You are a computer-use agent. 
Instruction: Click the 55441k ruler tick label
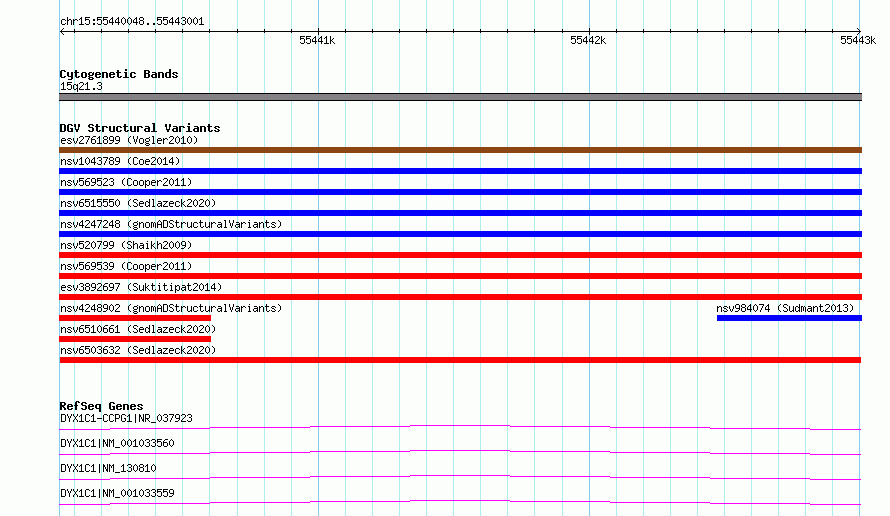click(x=317, y=40)
